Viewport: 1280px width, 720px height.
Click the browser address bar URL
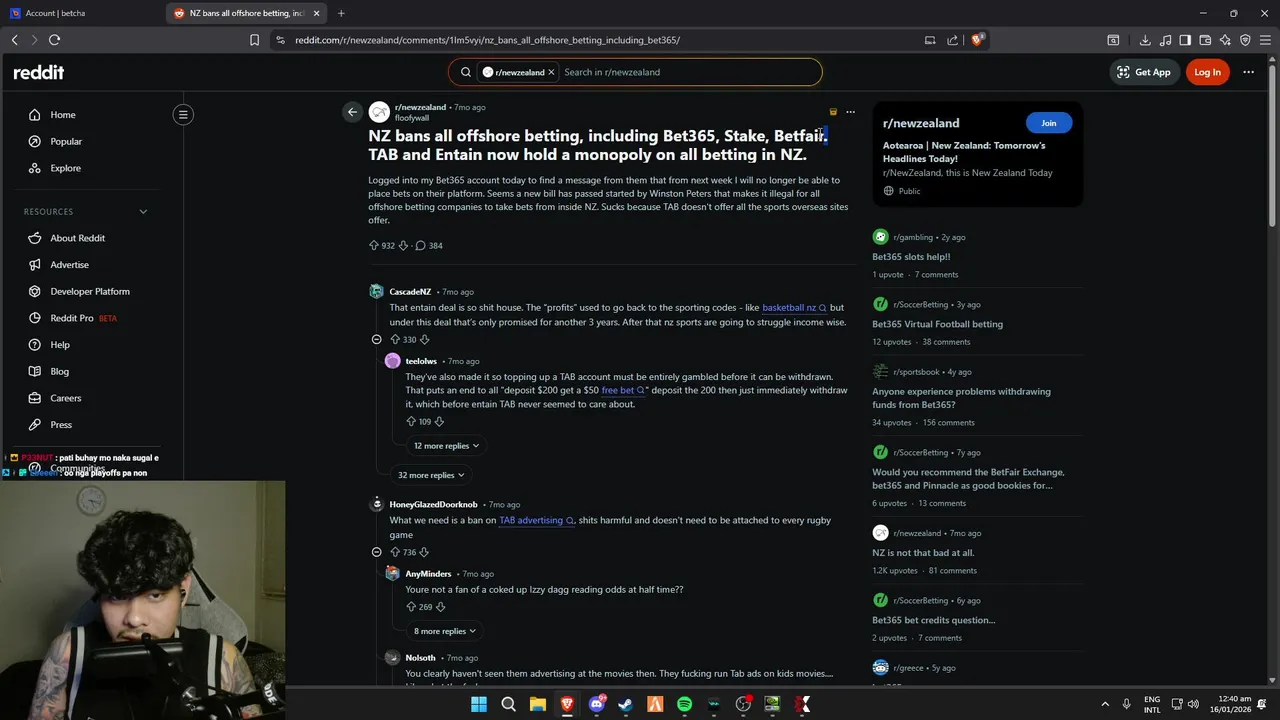(x=487, y=40)
